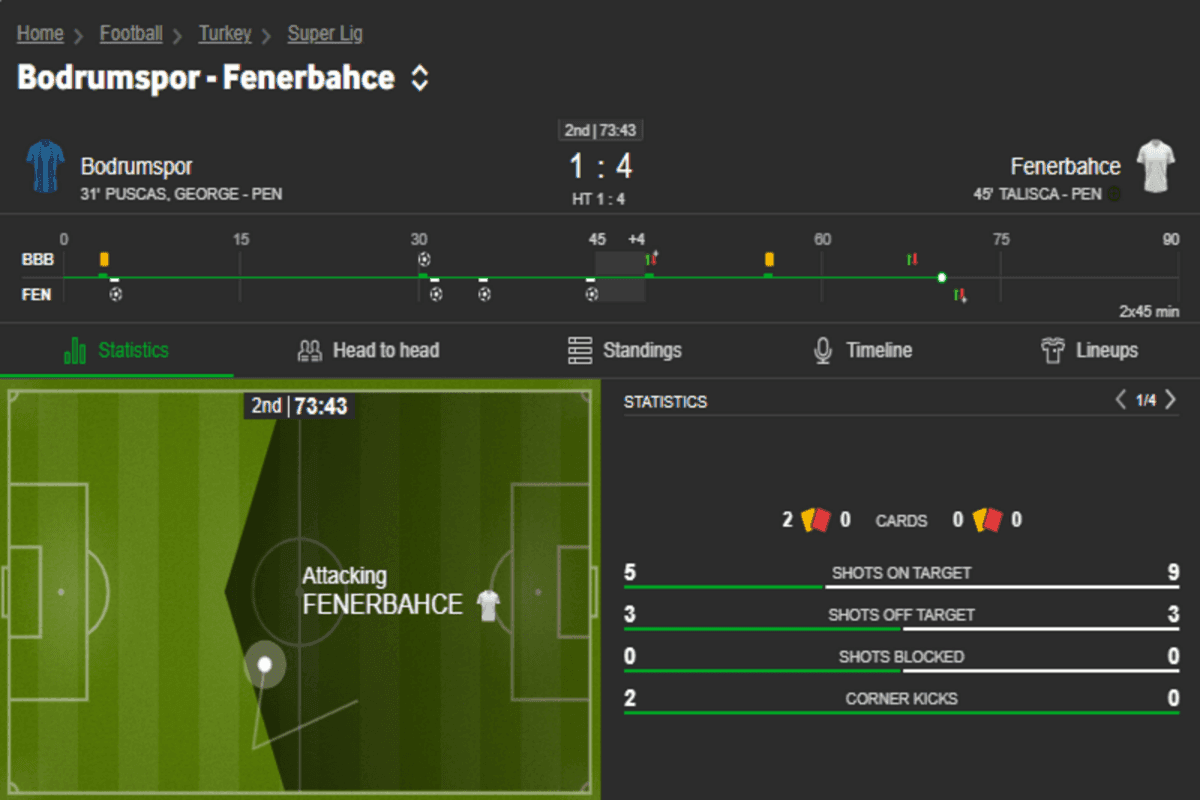
Task: Click Fenerbahce's white jersey icon
Action: pos(1155,167)
